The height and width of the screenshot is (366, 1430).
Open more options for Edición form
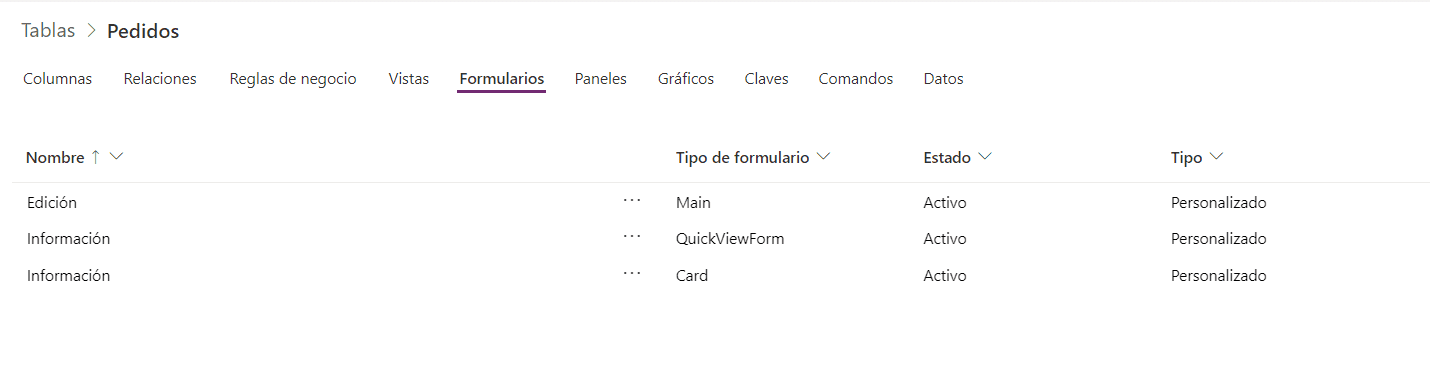631,201
